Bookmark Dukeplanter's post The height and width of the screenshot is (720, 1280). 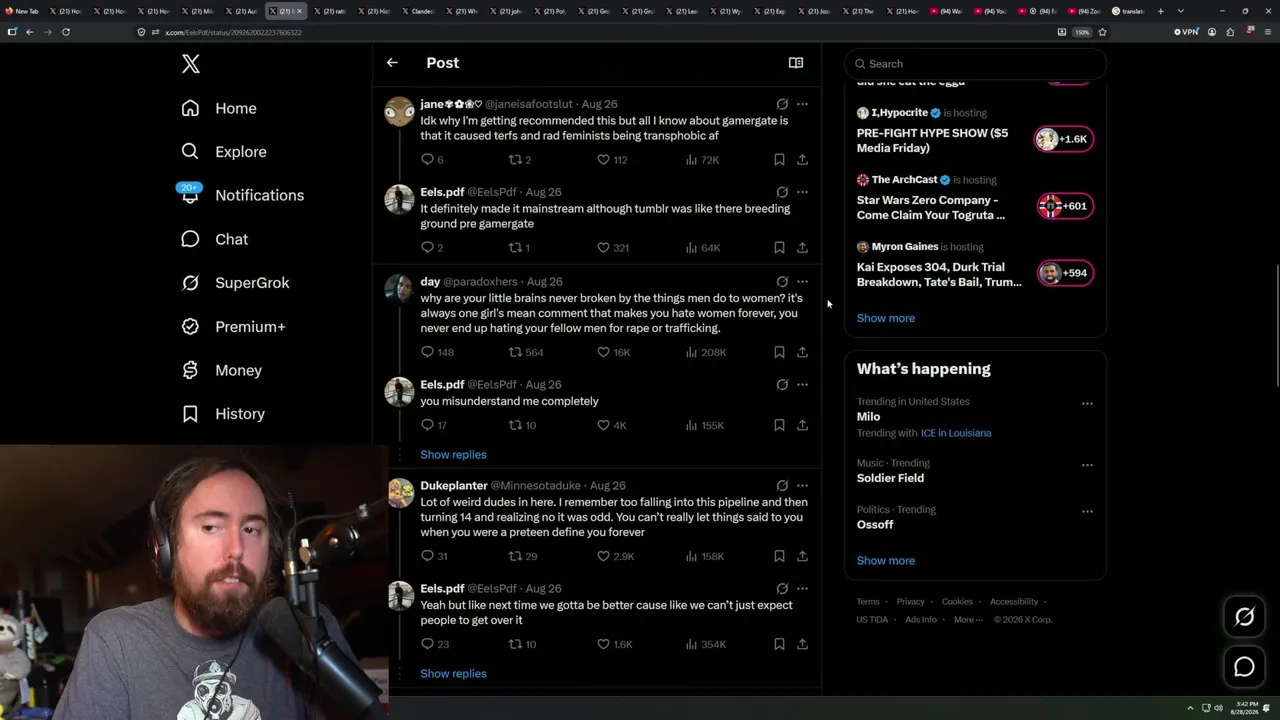[x=779, y=556]
